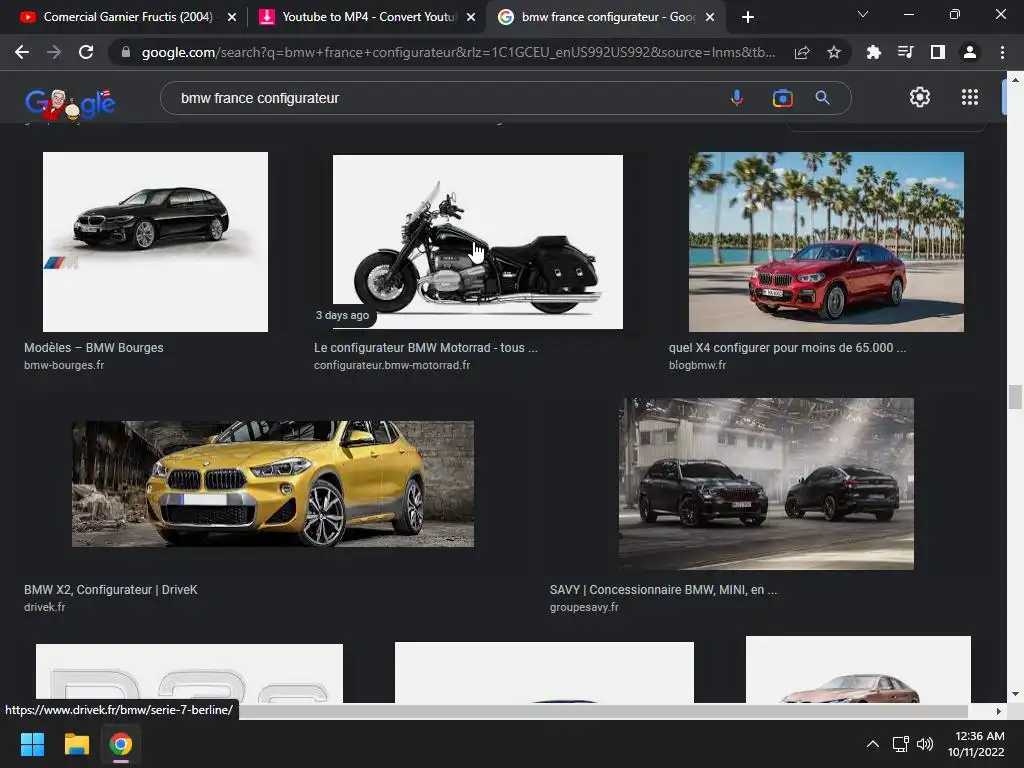Click the browser forward arrow
Screen dimensions: 1024x768
(54, 52)
